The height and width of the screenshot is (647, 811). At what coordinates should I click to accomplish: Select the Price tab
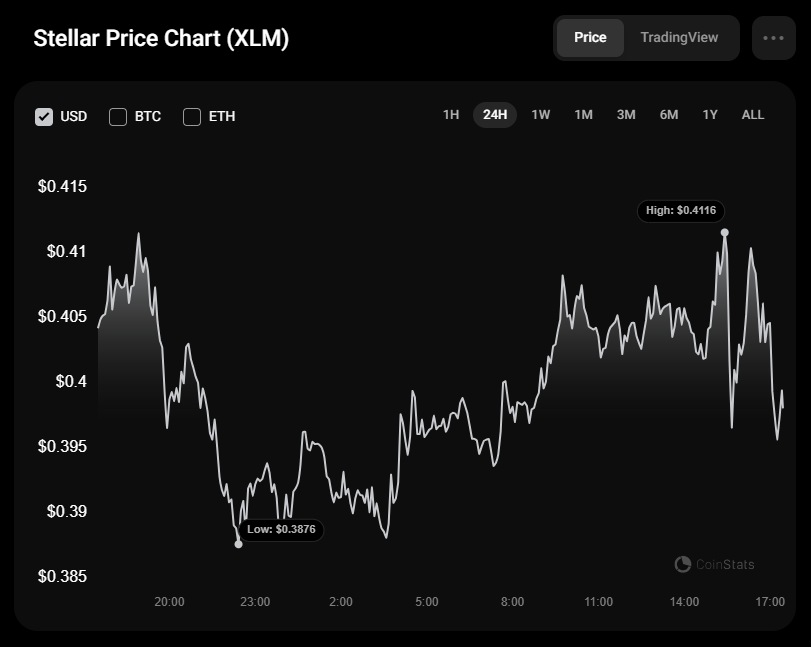click(x=590, y=38)
